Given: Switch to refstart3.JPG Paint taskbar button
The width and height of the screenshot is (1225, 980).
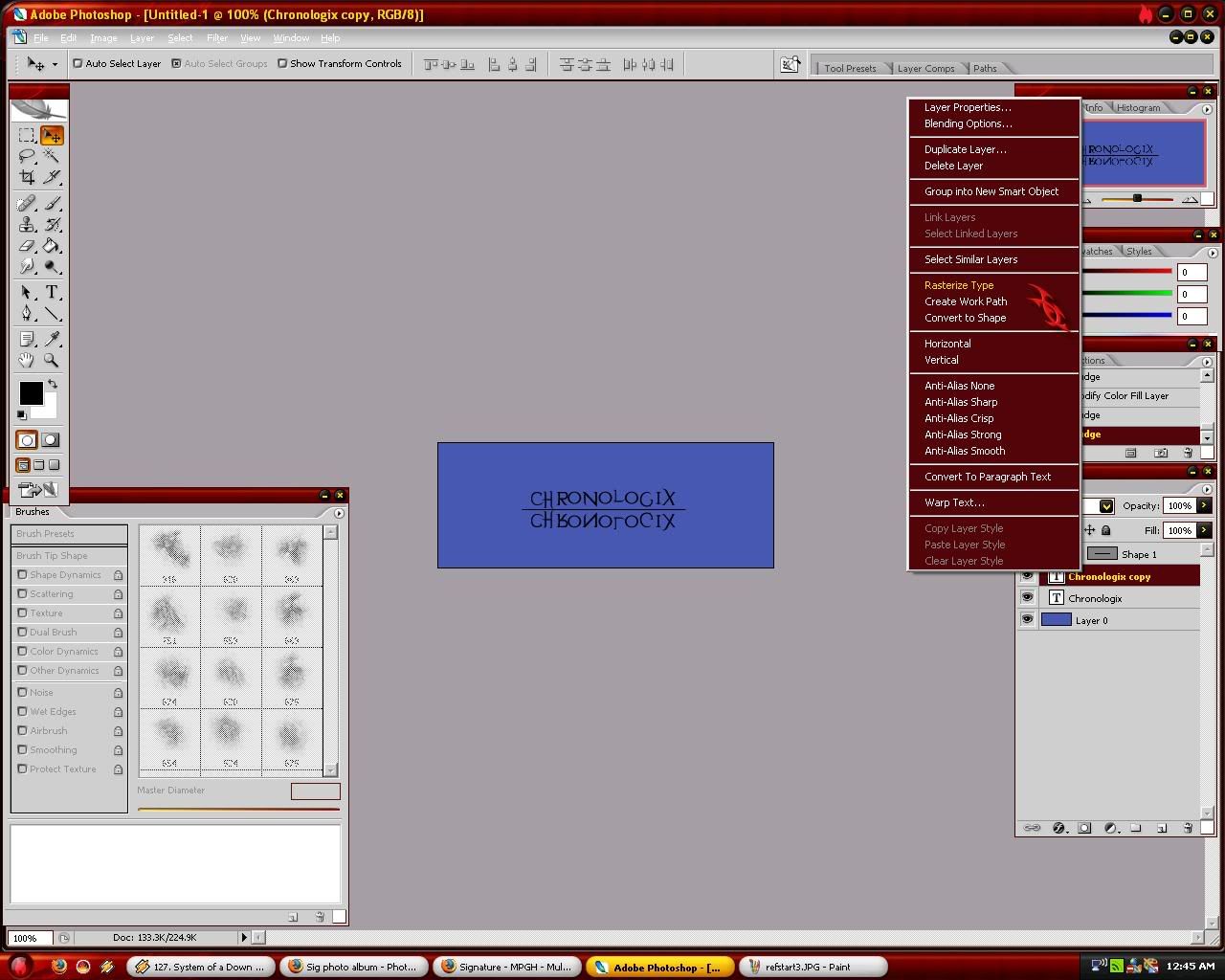Looking at the screenshot, I should tap(813, 967).
